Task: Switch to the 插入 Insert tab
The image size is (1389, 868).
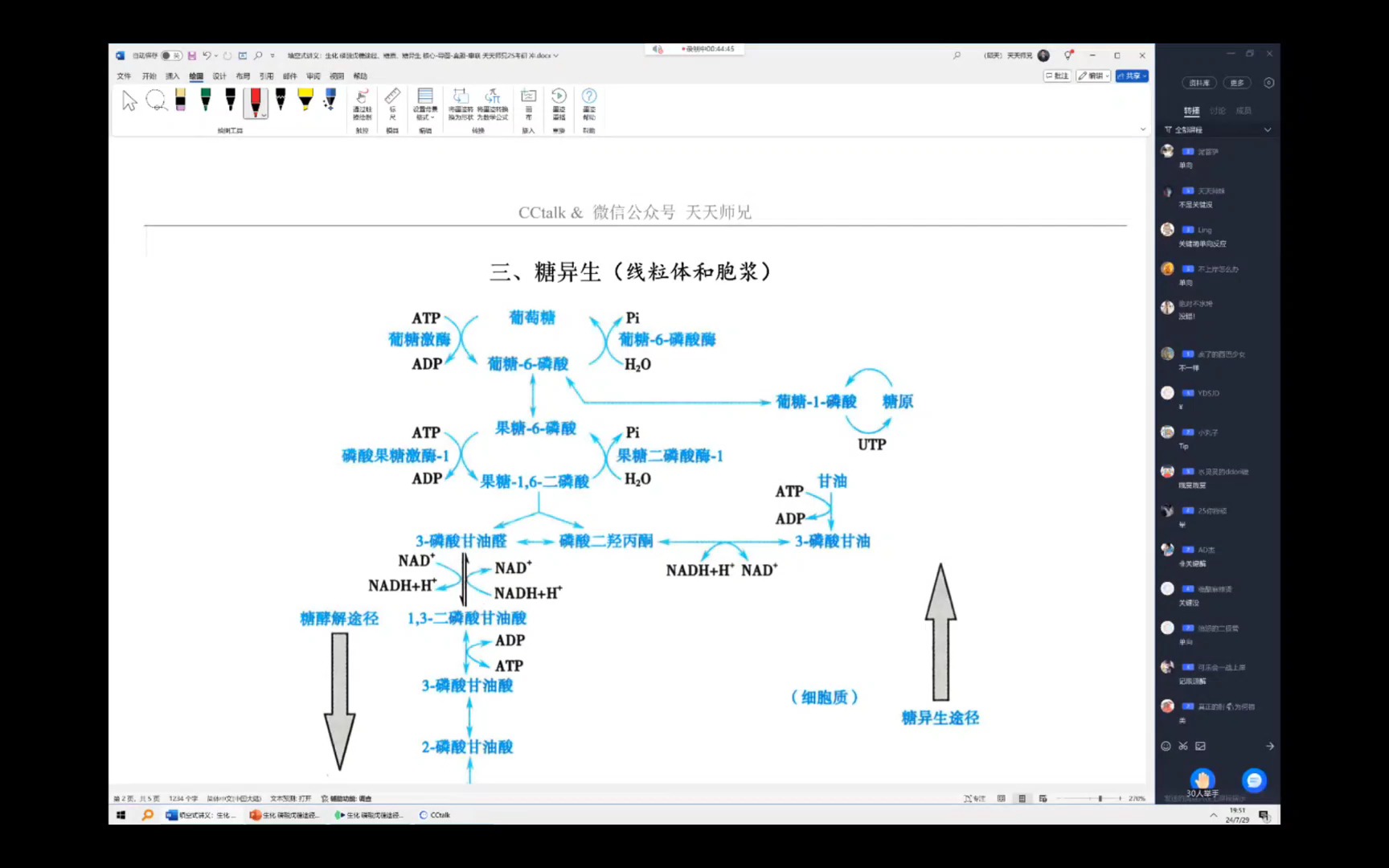Action: pyautogui.click(x=173, y=76)
